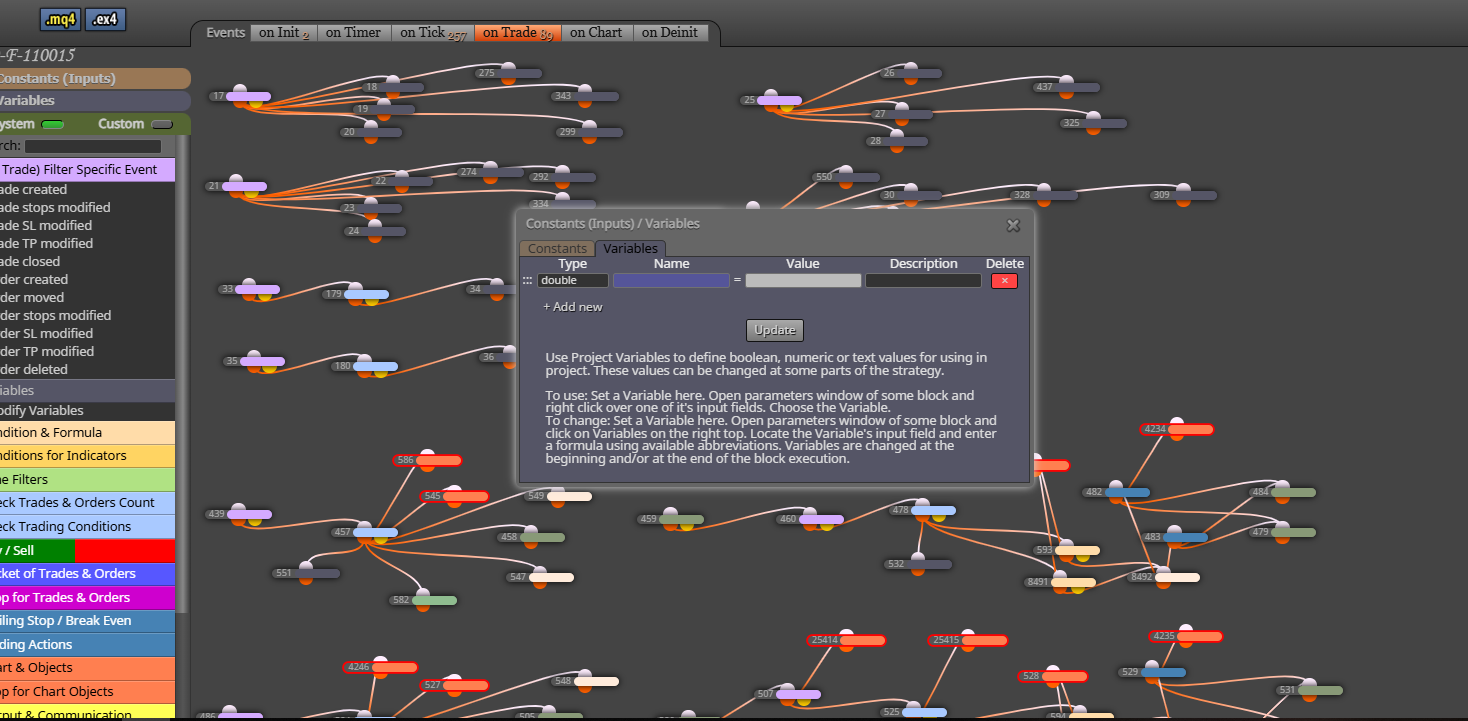Select Trade closed block in the sidebar
This screenshot has width=1468, height=721.
pyautogui.click(x=87, y=262)
